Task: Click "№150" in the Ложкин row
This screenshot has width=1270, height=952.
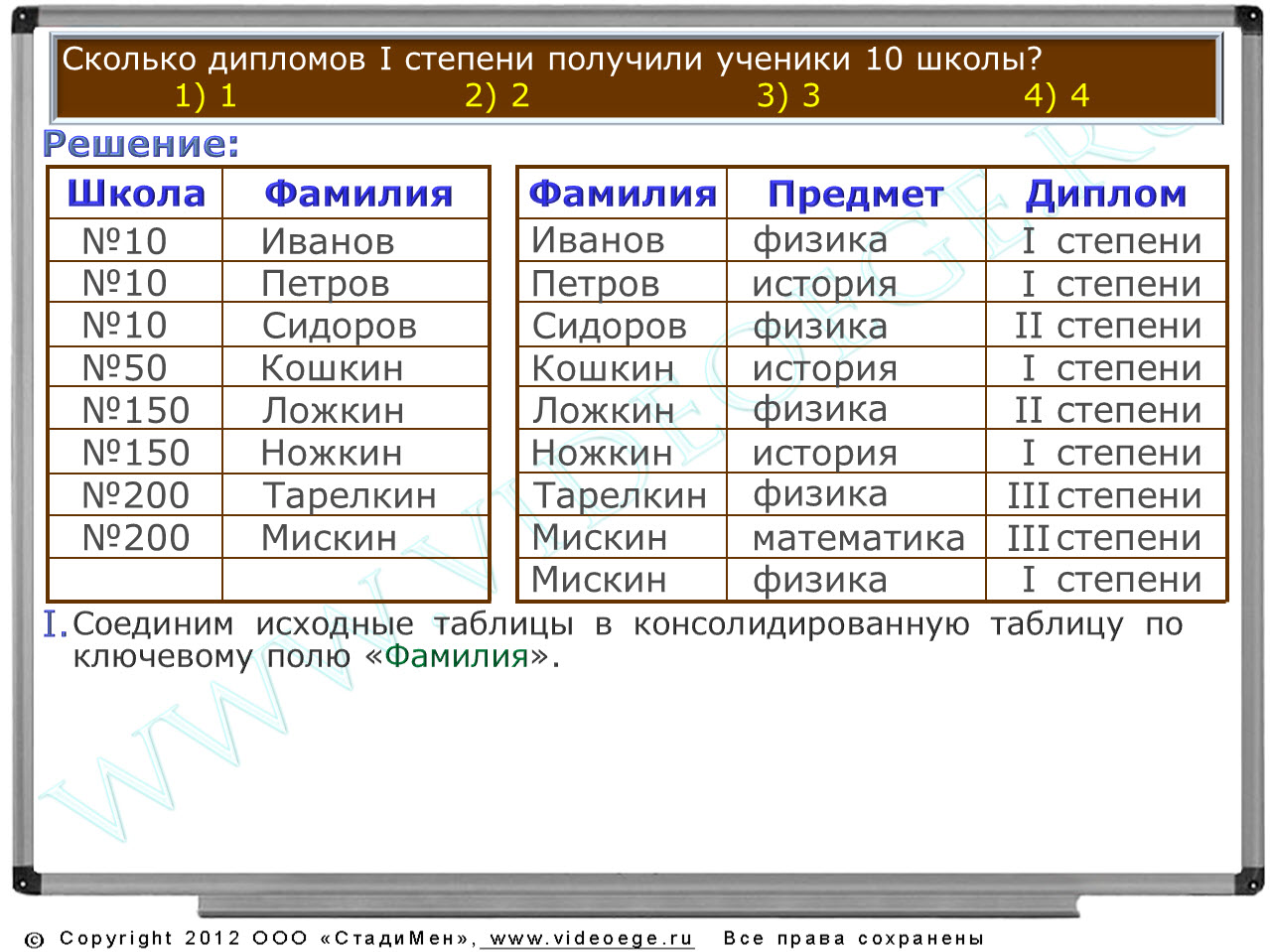Action: [136, 411]
